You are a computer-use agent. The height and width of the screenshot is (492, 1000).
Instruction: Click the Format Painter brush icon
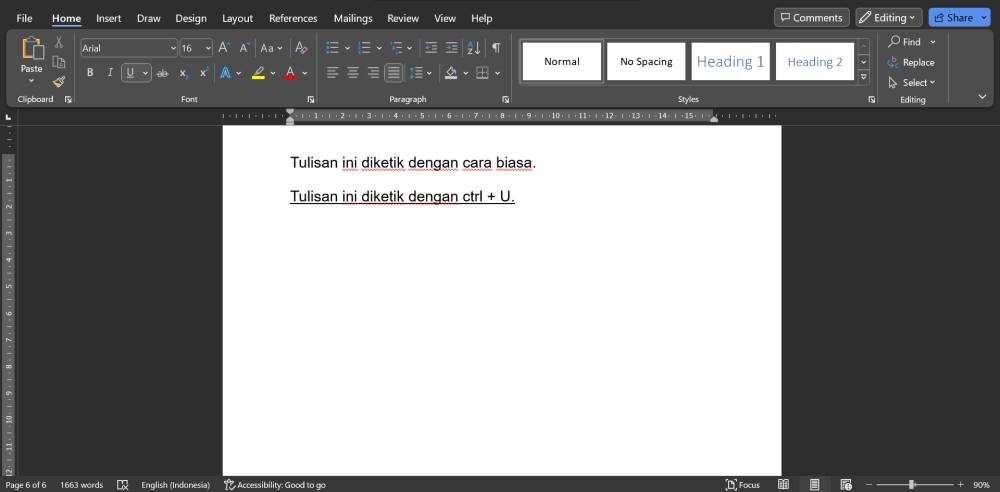(x=59, y=82)
